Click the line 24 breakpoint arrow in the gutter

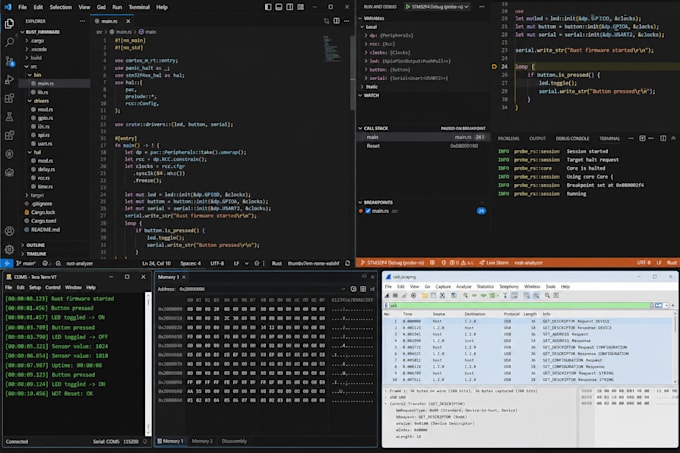pos(494,67)
